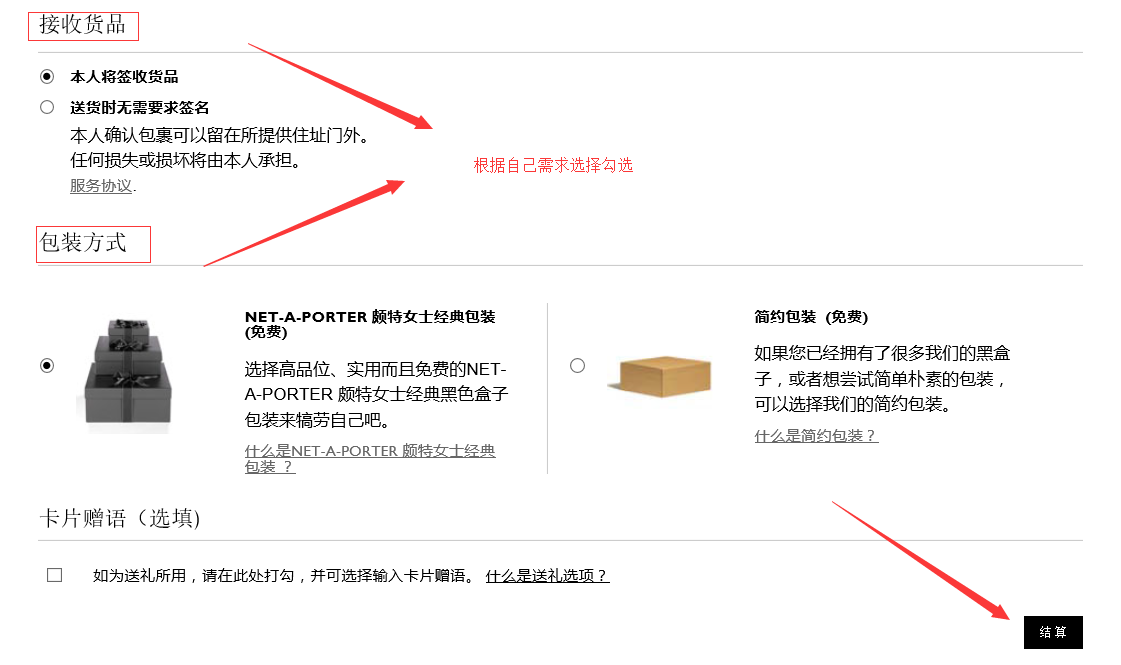Click NET-A-PORTER 颇特女士经典包装 (免费) title
The width and height of the screenshot is (1121, 665).
370,324
